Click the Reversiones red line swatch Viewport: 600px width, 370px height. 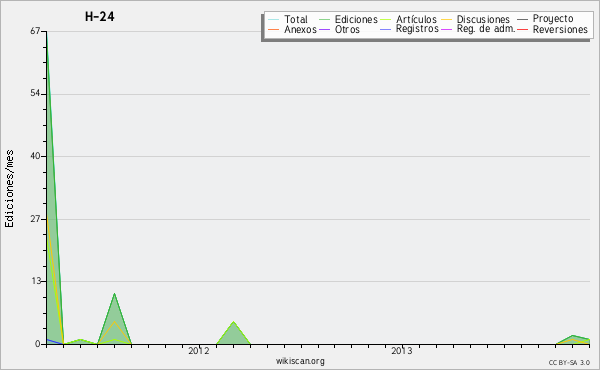522,29
